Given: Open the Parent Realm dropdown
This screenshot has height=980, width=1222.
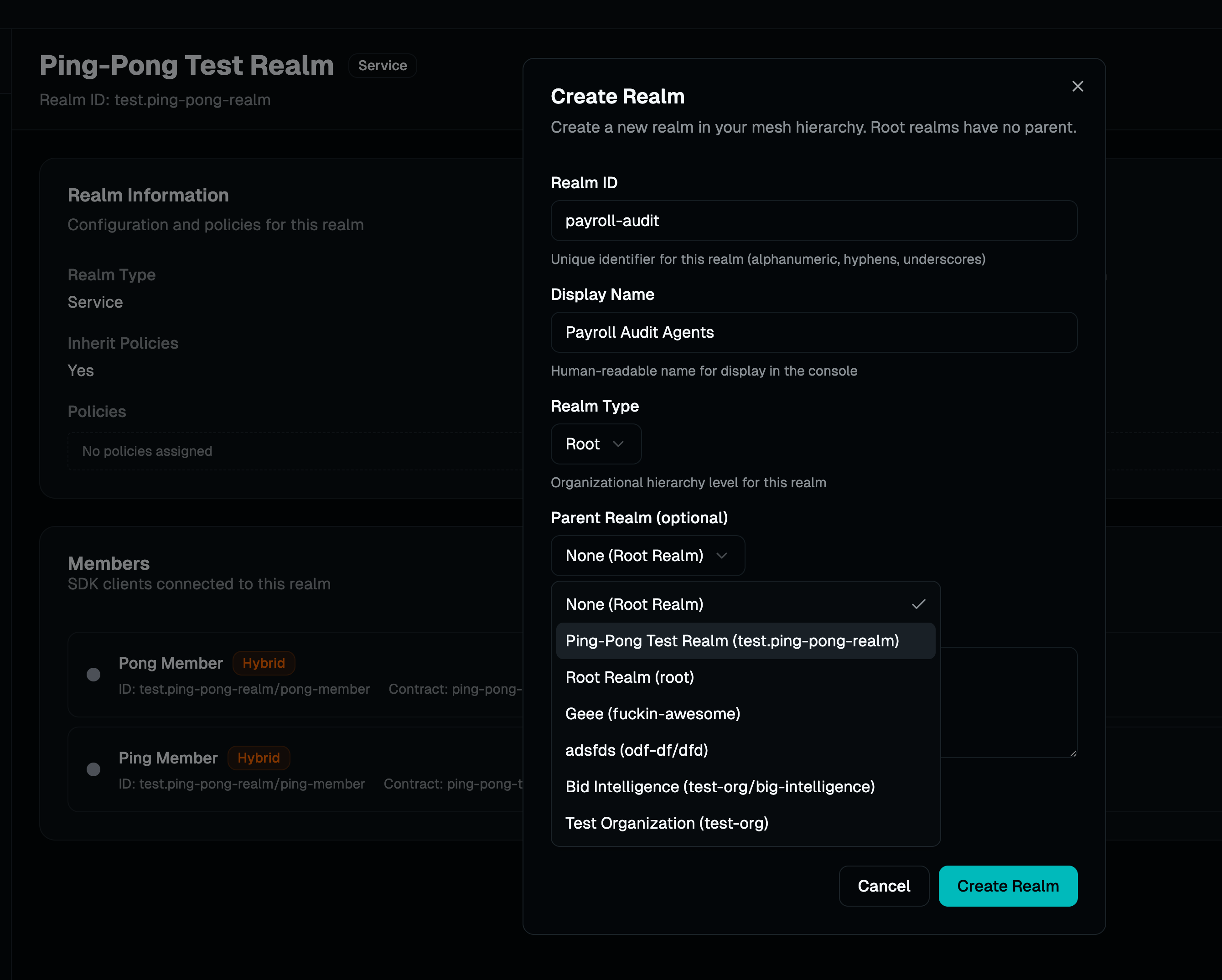Looking at the screenshot, I should point(647,556).
